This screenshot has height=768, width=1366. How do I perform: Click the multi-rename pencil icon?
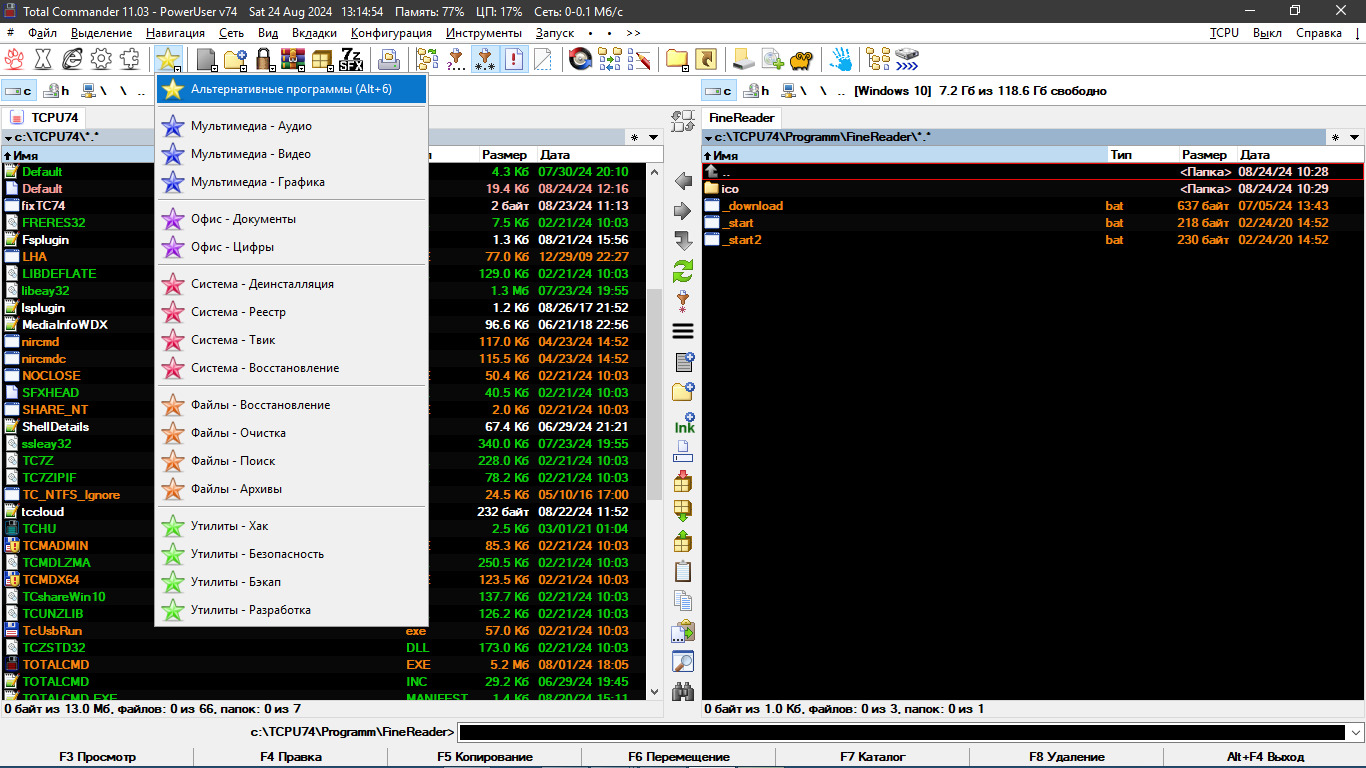(638, 59)
